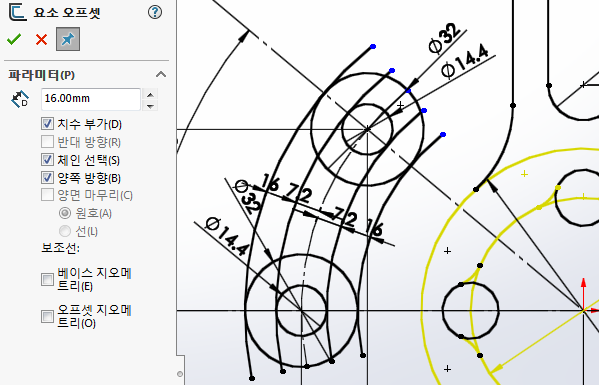
Task: Click the 파라미터(P) section title
Action: click(x=42, y=74)
